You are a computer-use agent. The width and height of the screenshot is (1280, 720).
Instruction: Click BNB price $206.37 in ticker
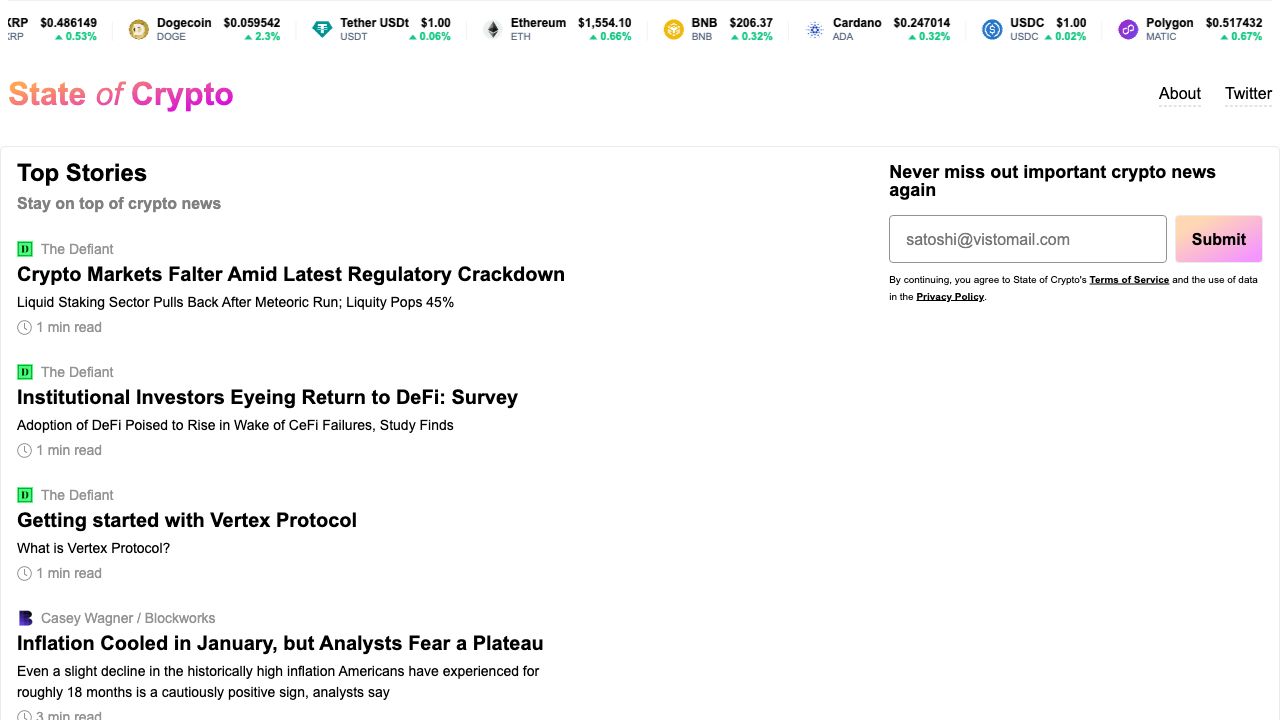click(751, 23)
